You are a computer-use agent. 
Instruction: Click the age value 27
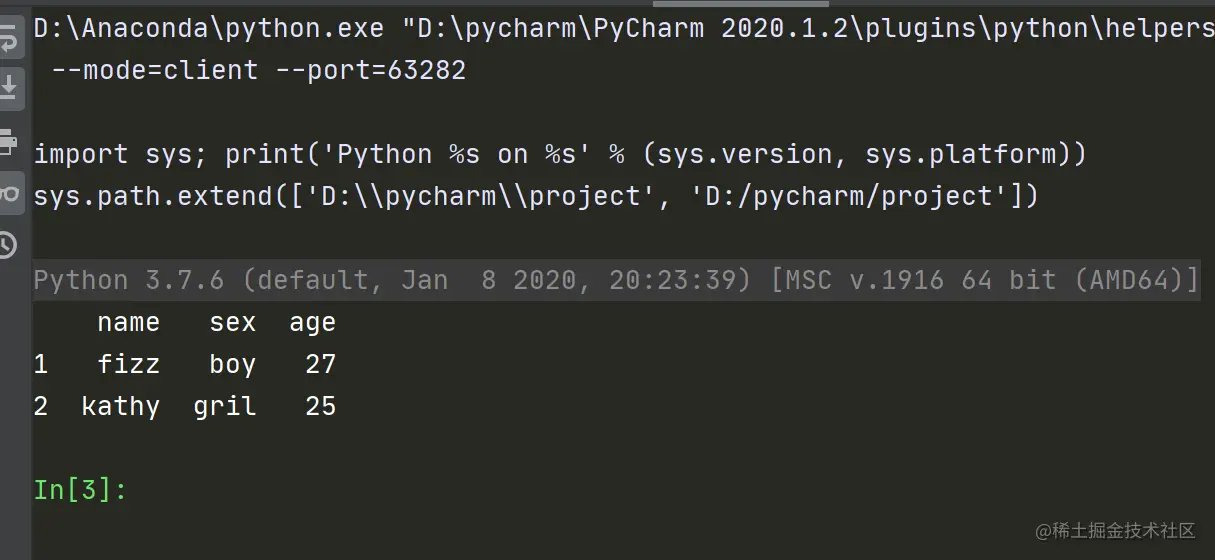click(320, 364)
